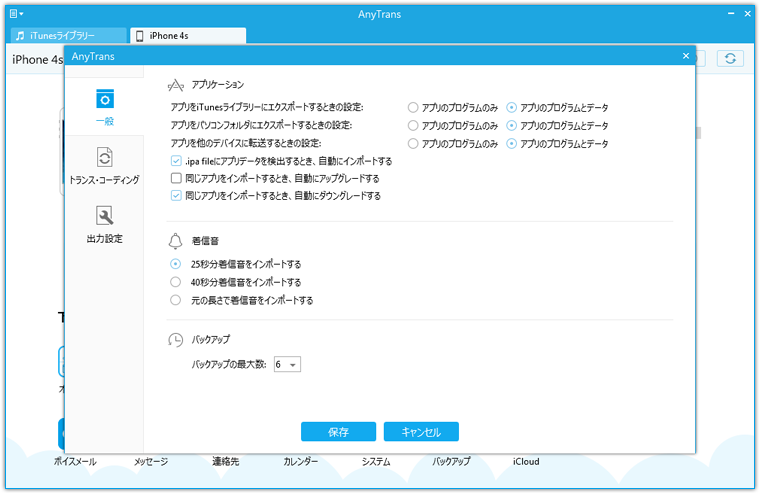Toggle .ipa file auto import checkbox
Screen dimensions: 760x494
coord(176,160)
